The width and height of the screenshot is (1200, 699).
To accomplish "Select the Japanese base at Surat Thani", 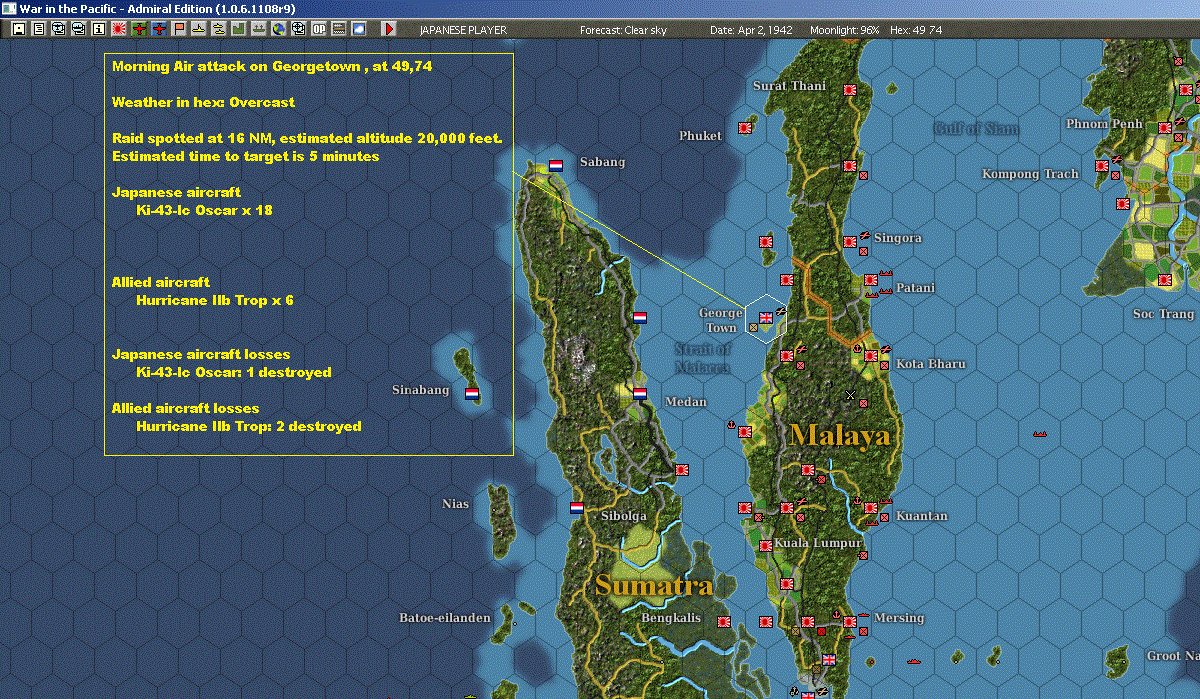I will 850,89.
